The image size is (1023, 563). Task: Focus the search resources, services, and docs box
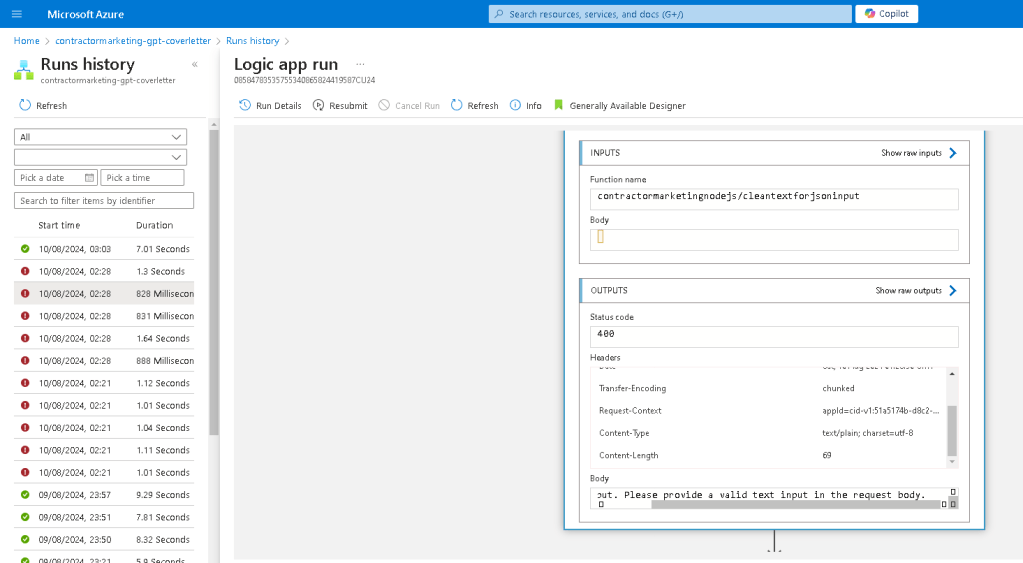[670, 14]
